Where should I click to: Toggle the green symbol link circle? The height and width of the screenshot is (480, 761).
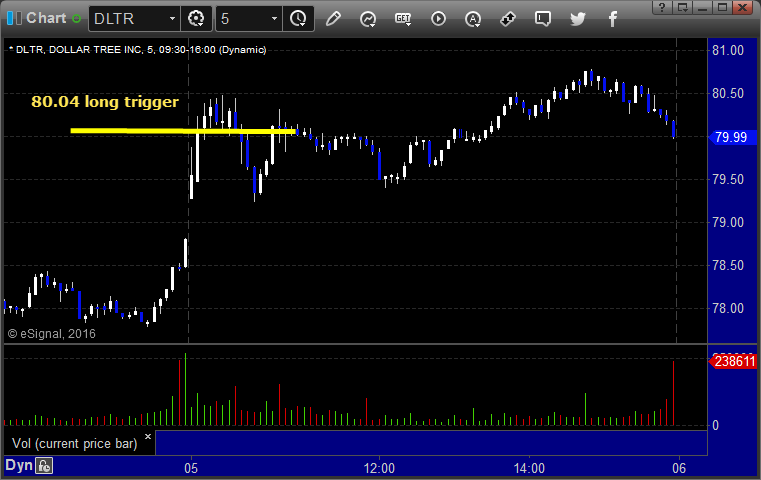coord(77,19)
